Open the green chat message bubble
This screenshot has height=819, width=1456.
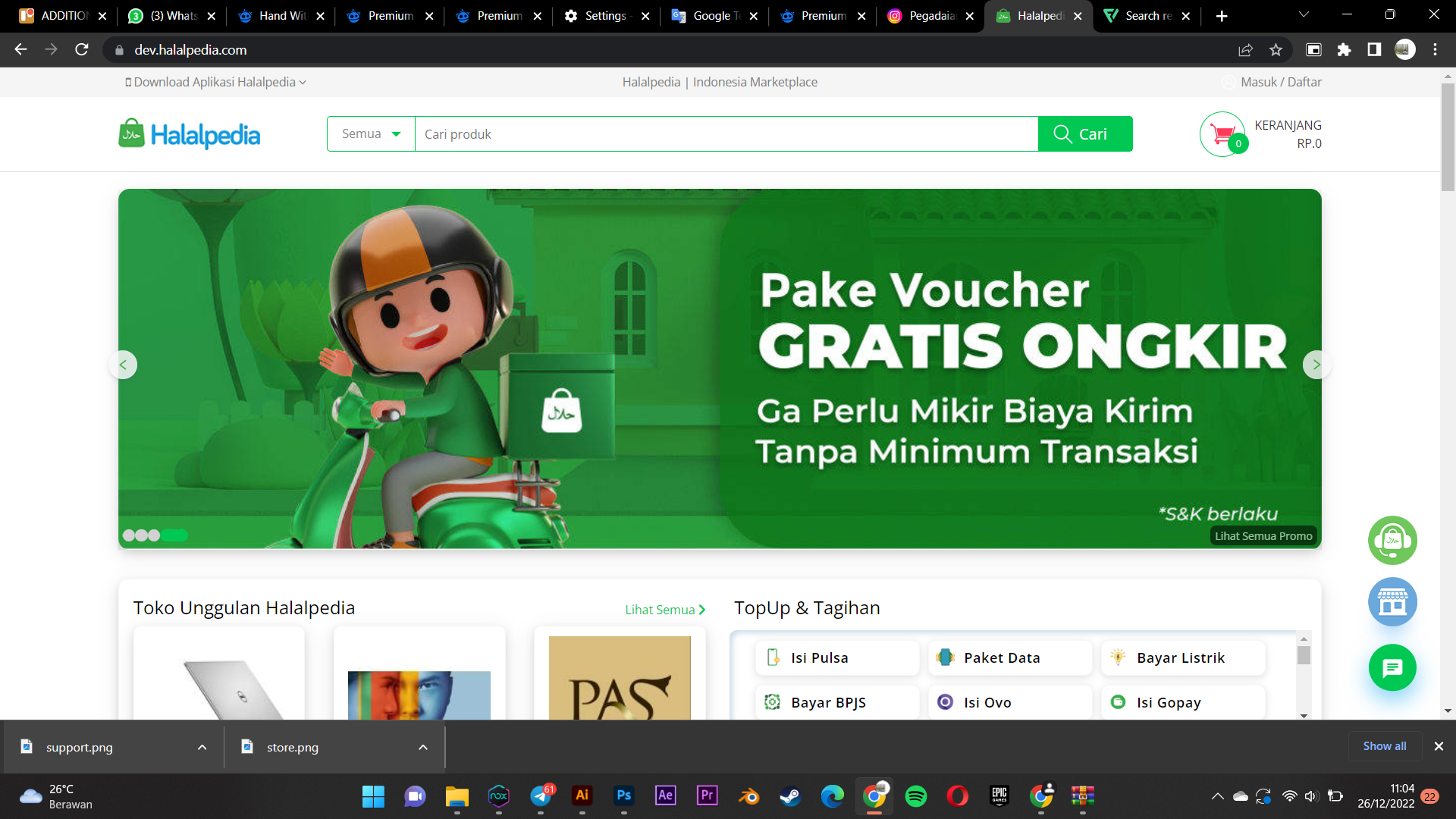coord(1392,667)
